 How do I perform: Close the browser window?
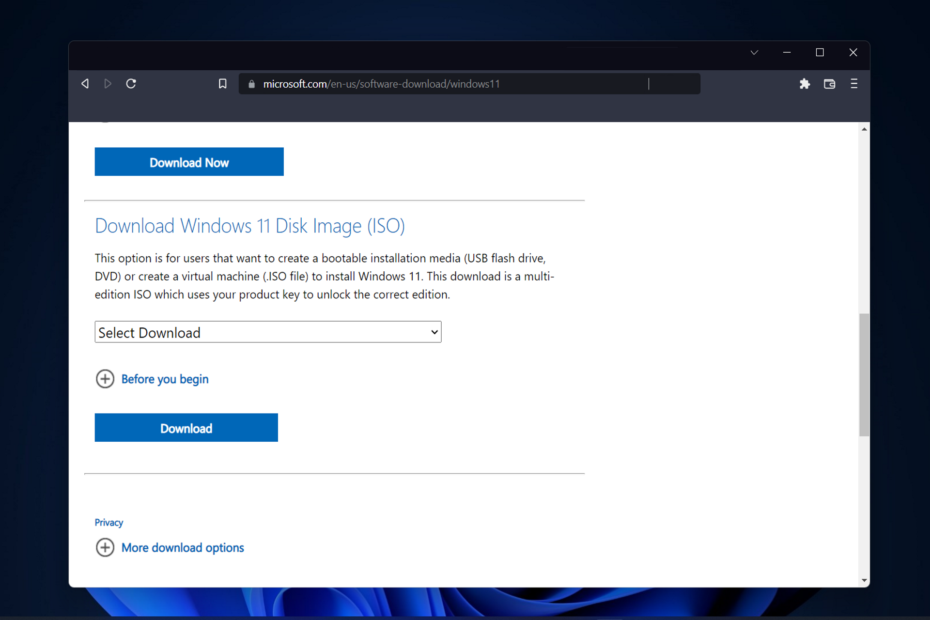(853, 52)
